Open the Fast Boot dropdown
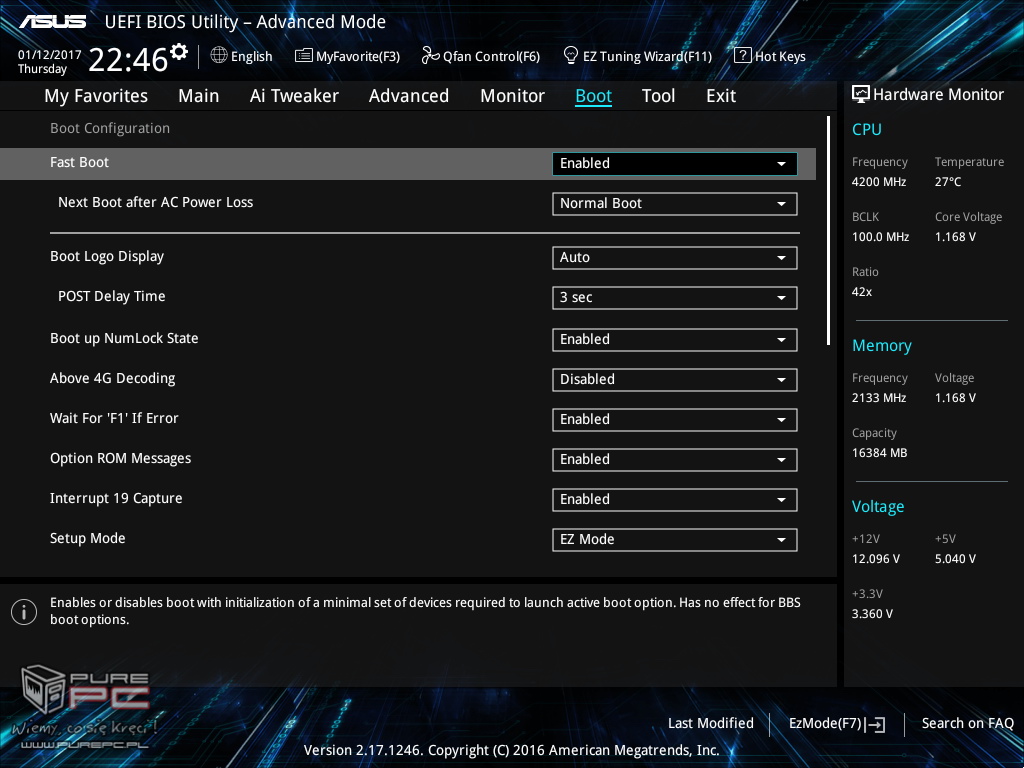 coord(674,164)
